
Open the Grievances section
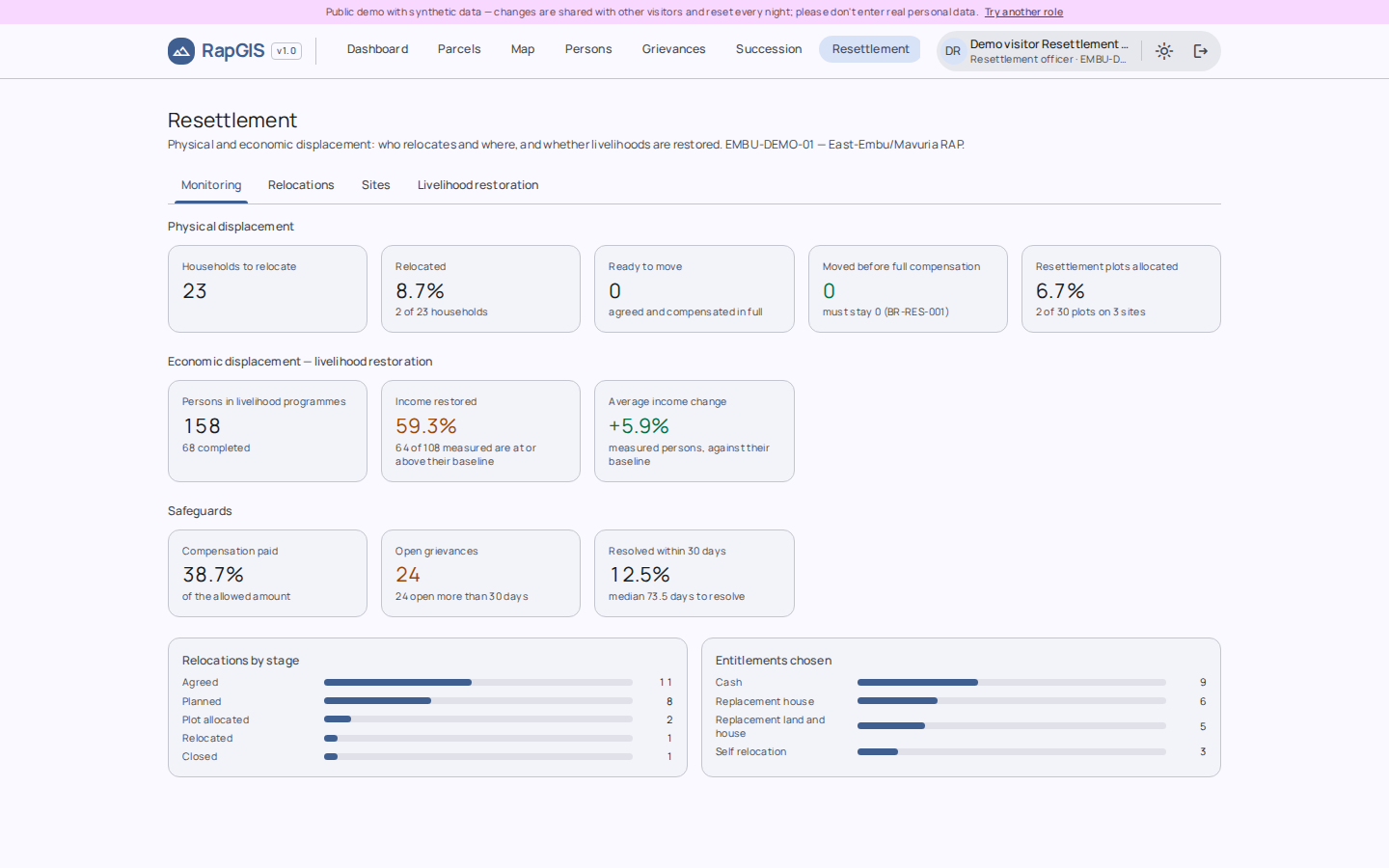[x=674, y=49]
